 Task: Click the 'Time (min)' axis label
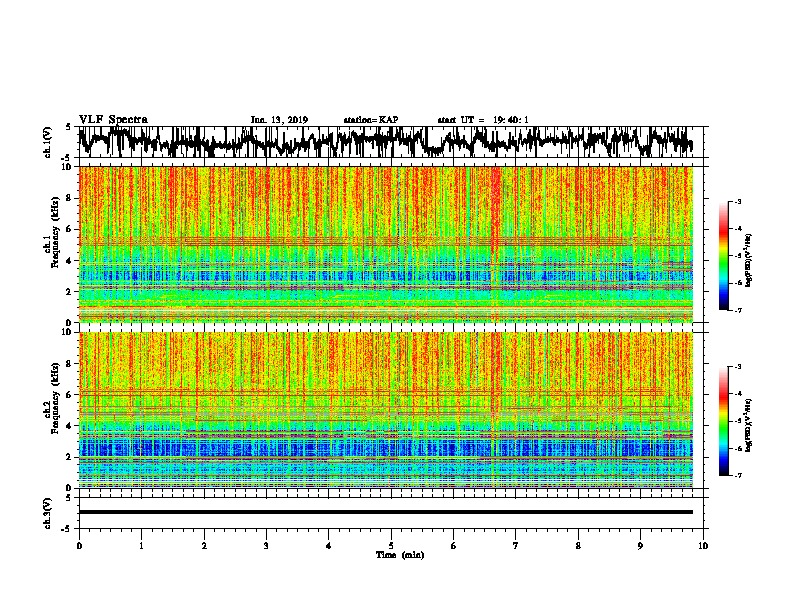click(400, 555)
